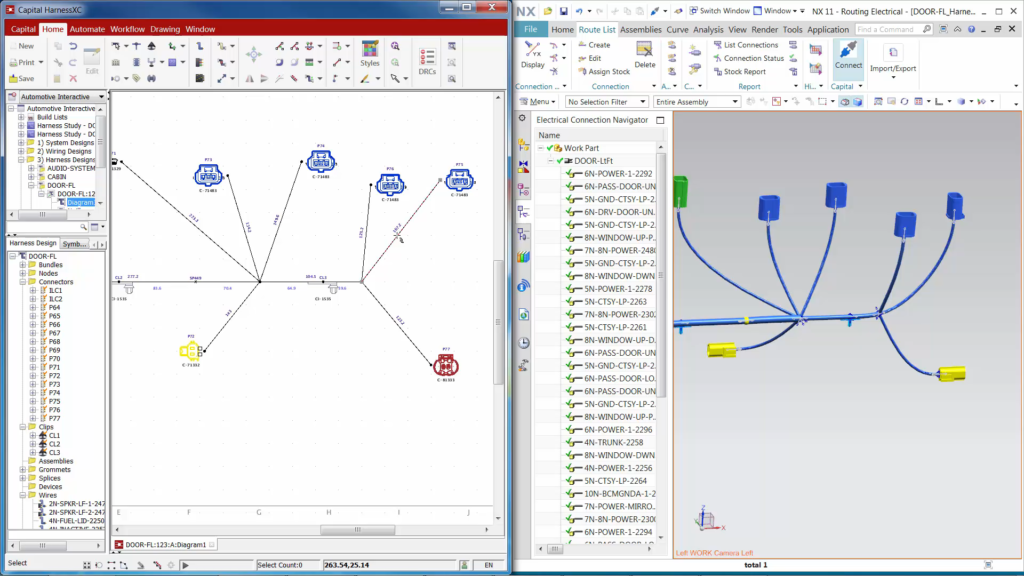The image size is (1024, 576).
Task: Open Import/Export in NX ribbon
Action: (x=893, y=59)
